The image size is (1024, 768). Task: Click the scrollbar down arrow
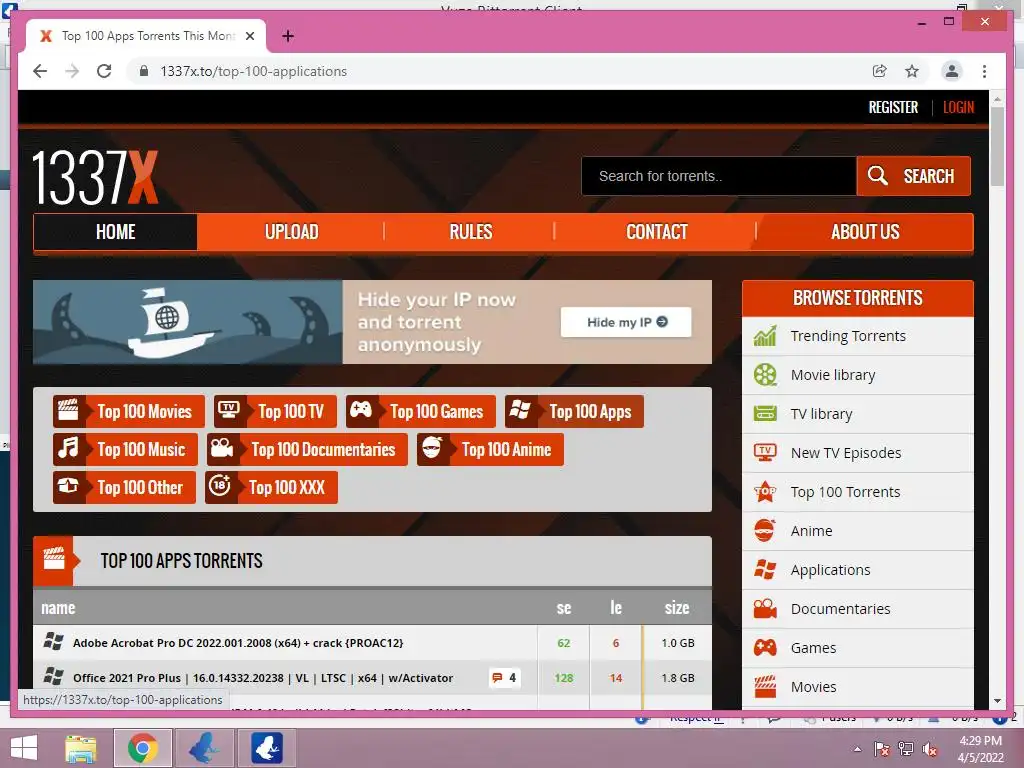[x=997, y=701]
